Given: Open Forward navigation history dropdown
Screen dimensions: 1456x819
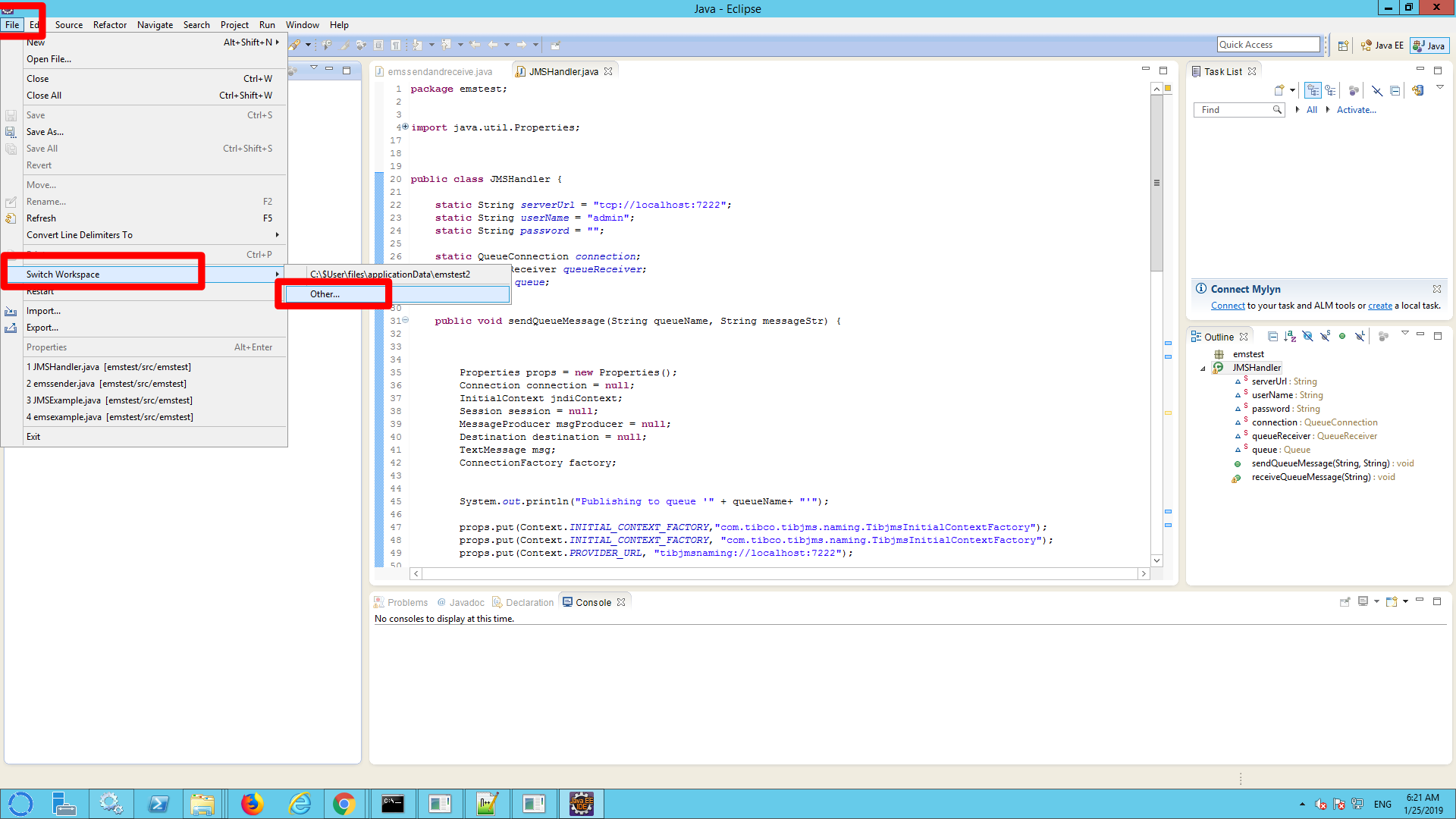Looking at the screenshot, I should (535, 45).
